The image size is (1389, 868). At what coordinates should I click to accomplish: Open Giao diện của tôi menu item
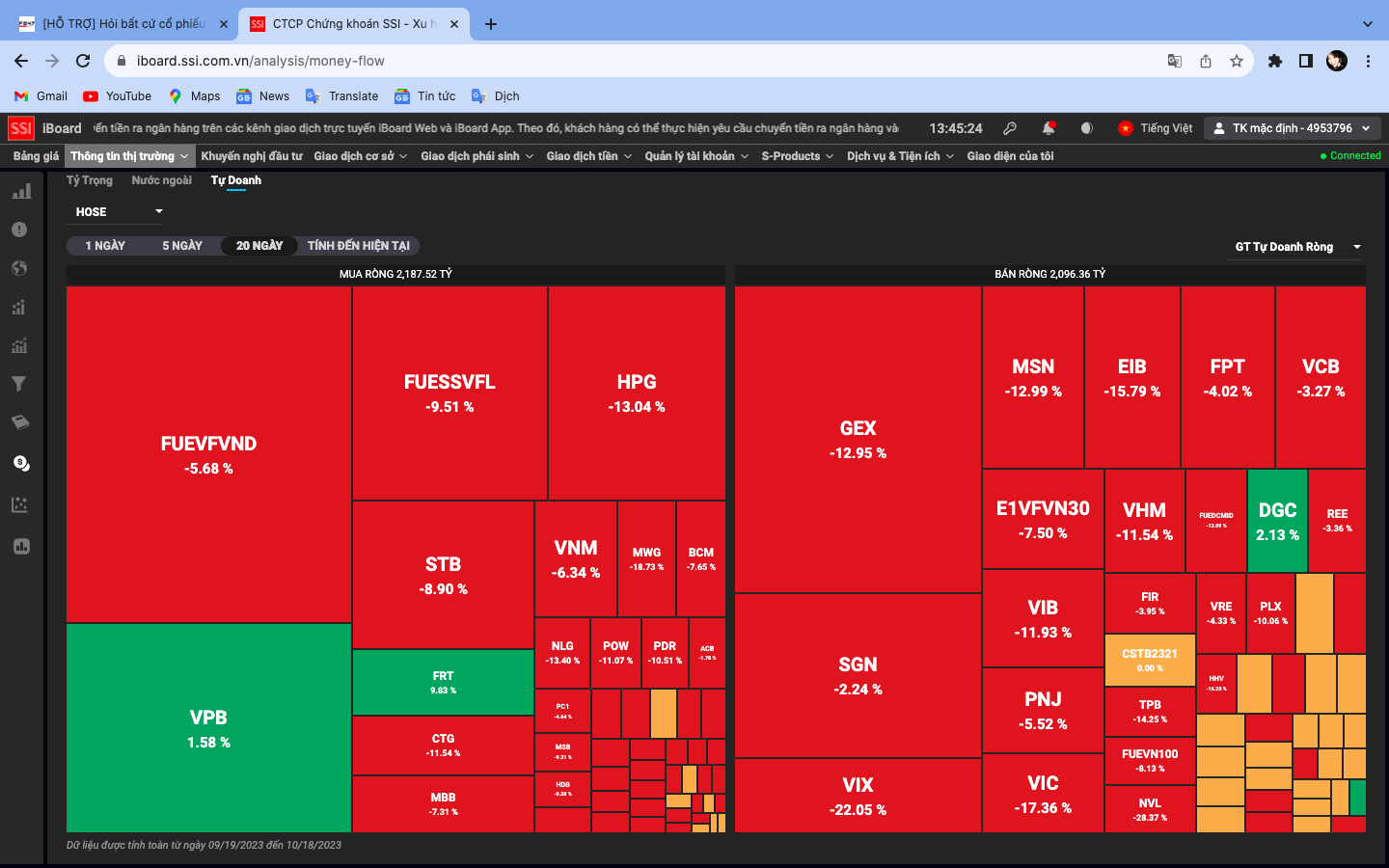pyautogui.click(x=1010, y=156)
